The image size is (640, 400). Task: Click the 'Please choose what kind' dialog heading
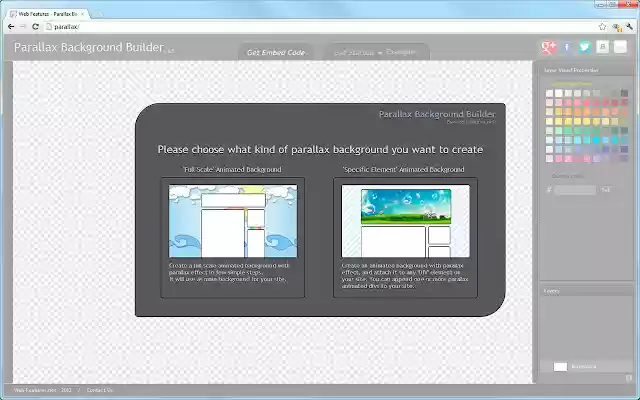tap(320, 150)
